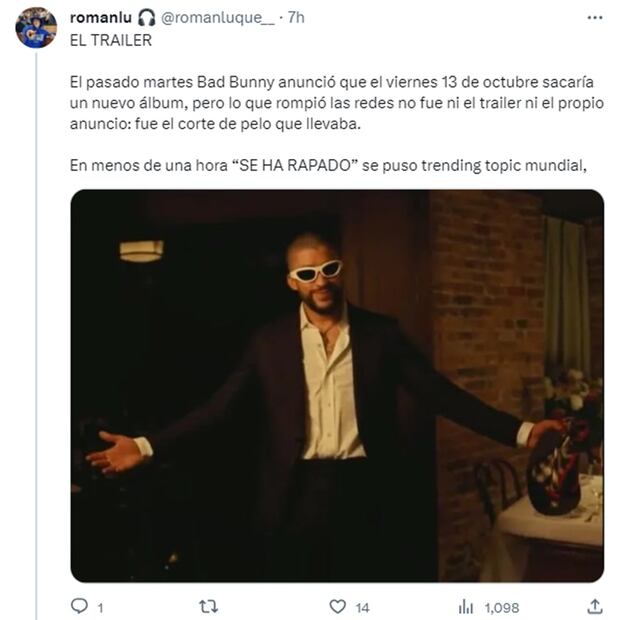The width and height of the screenshot is (622, 620).
Task: Click the 1,098 views count
Action: pyautogui.click(x=501, y=607)
